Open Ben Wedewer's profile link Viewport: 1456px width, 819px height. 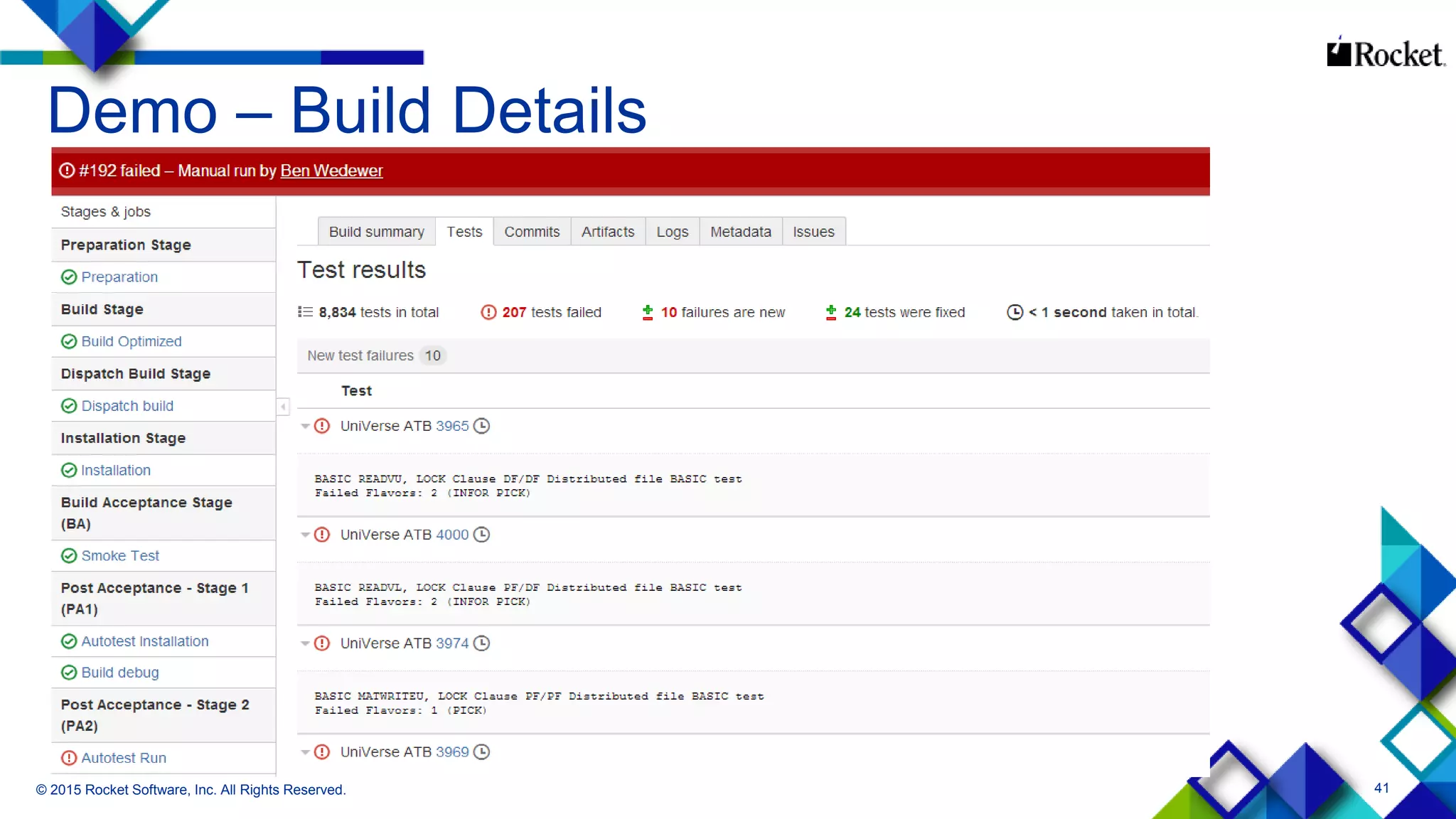pos(331,171)
